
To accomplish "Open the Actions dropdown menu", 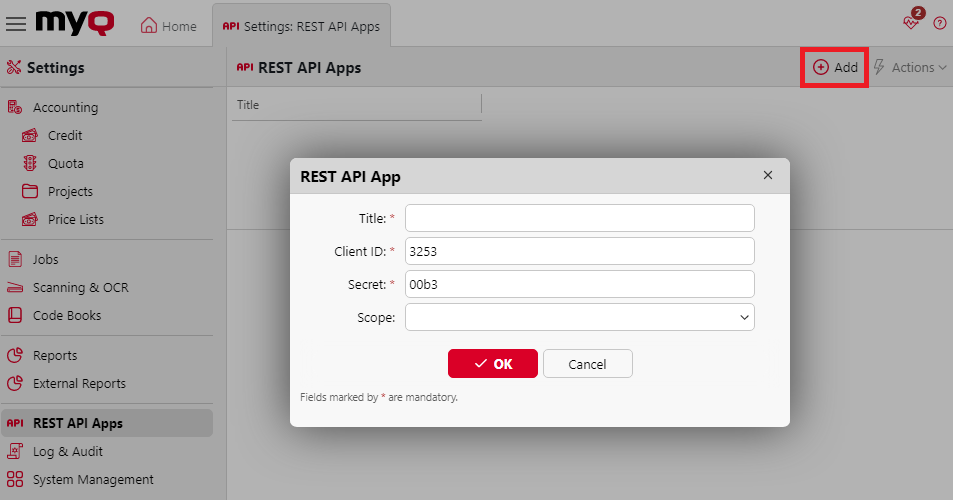I will [910, 67].
